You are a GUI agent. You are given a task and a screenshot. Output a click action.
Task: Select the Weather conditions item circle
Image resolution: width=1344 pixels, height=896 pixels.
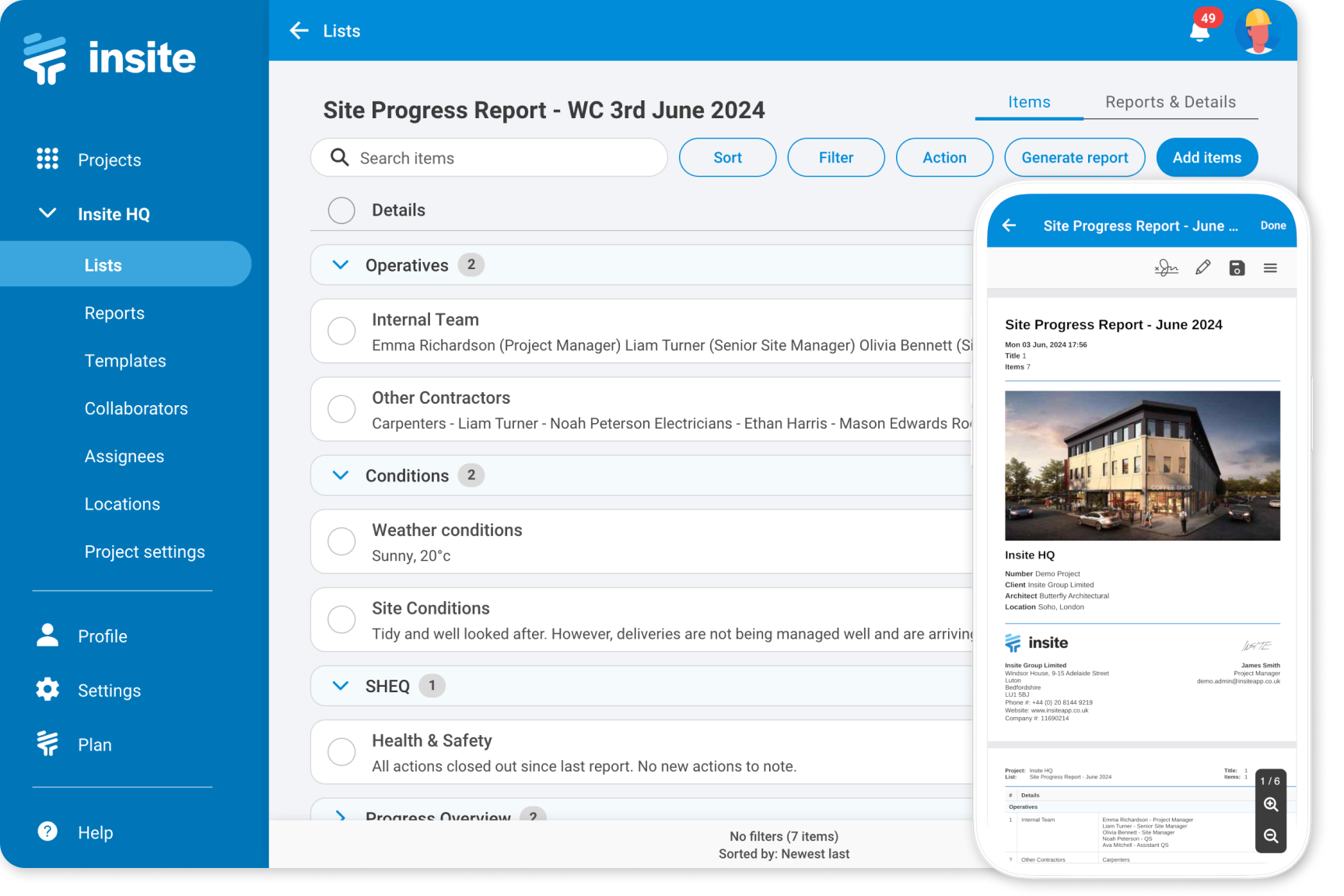pos(341,541)
